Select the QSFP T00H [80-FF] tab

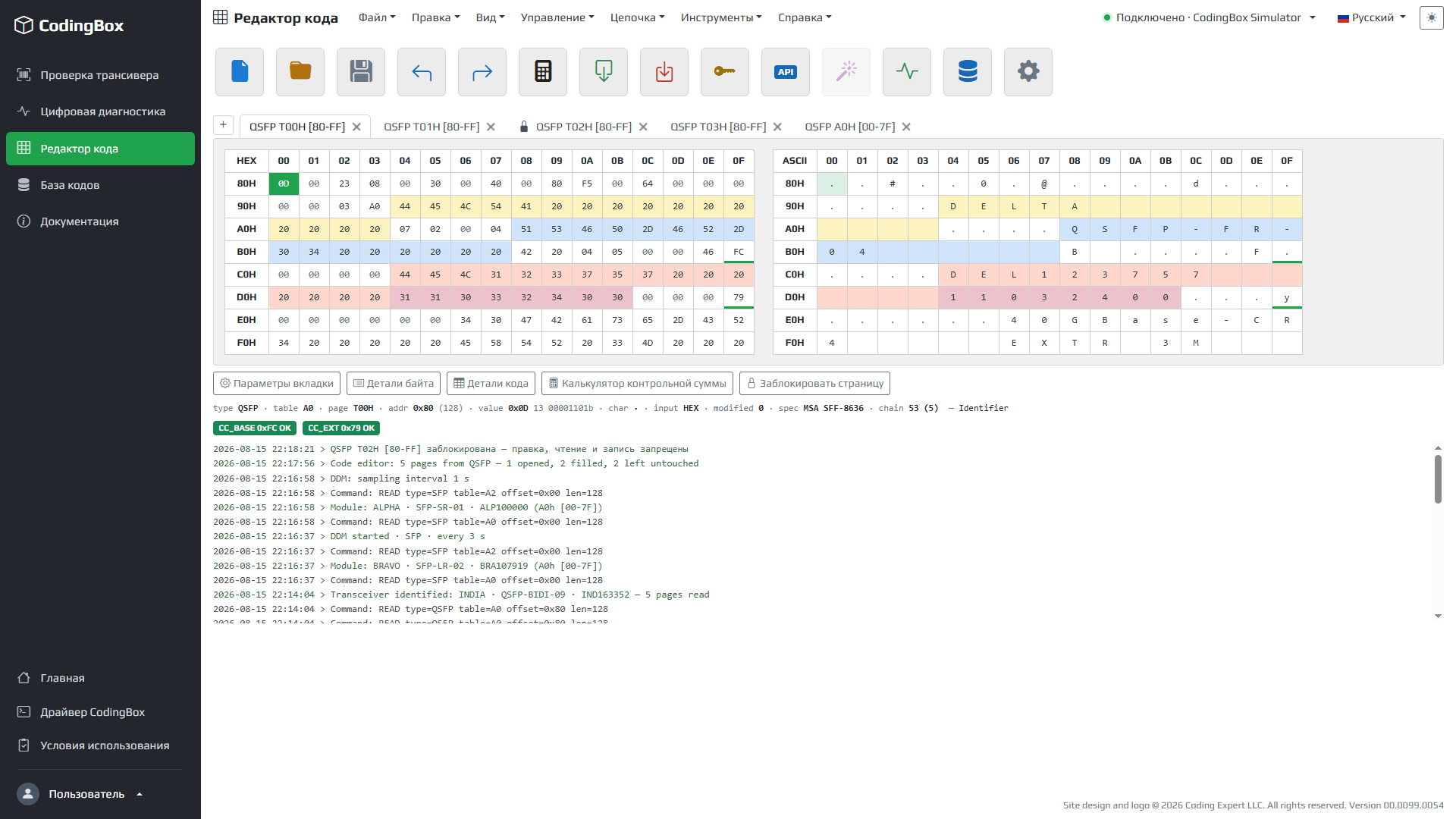[297, 127]
